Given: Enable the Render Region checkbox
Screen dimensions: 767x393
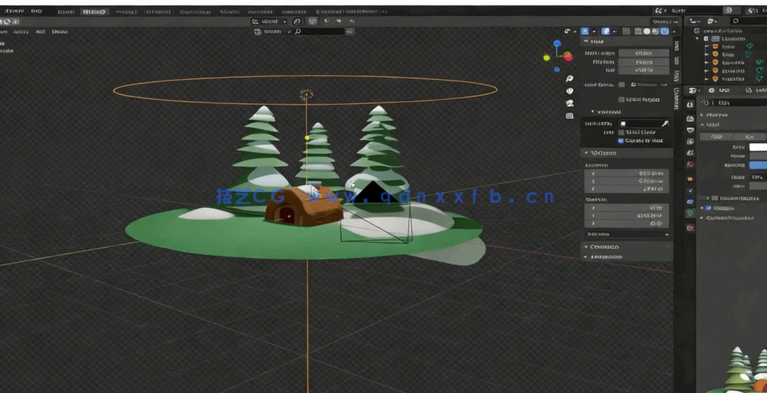Looking at the screenshot, I should click(x=622, y=99).
